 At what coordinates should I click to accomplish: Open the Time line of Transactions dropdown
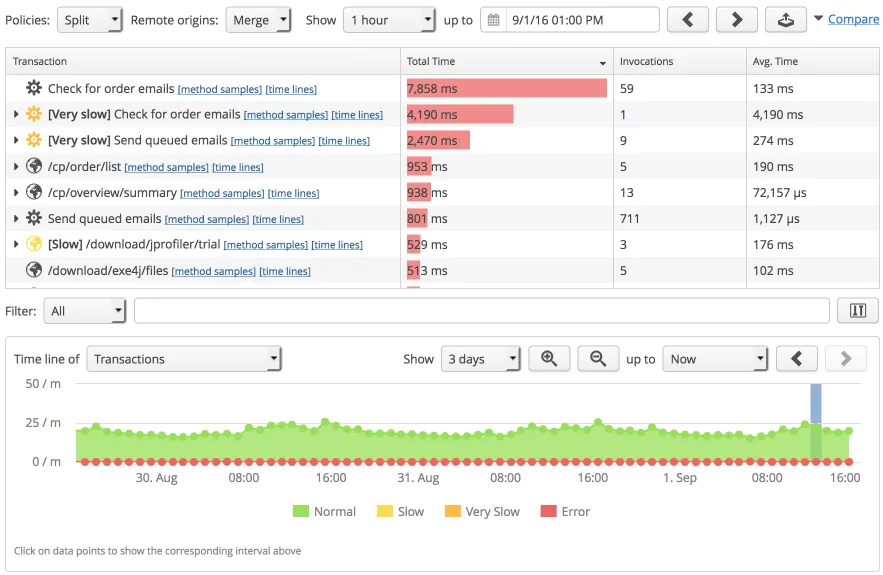[x=184, y=359]
